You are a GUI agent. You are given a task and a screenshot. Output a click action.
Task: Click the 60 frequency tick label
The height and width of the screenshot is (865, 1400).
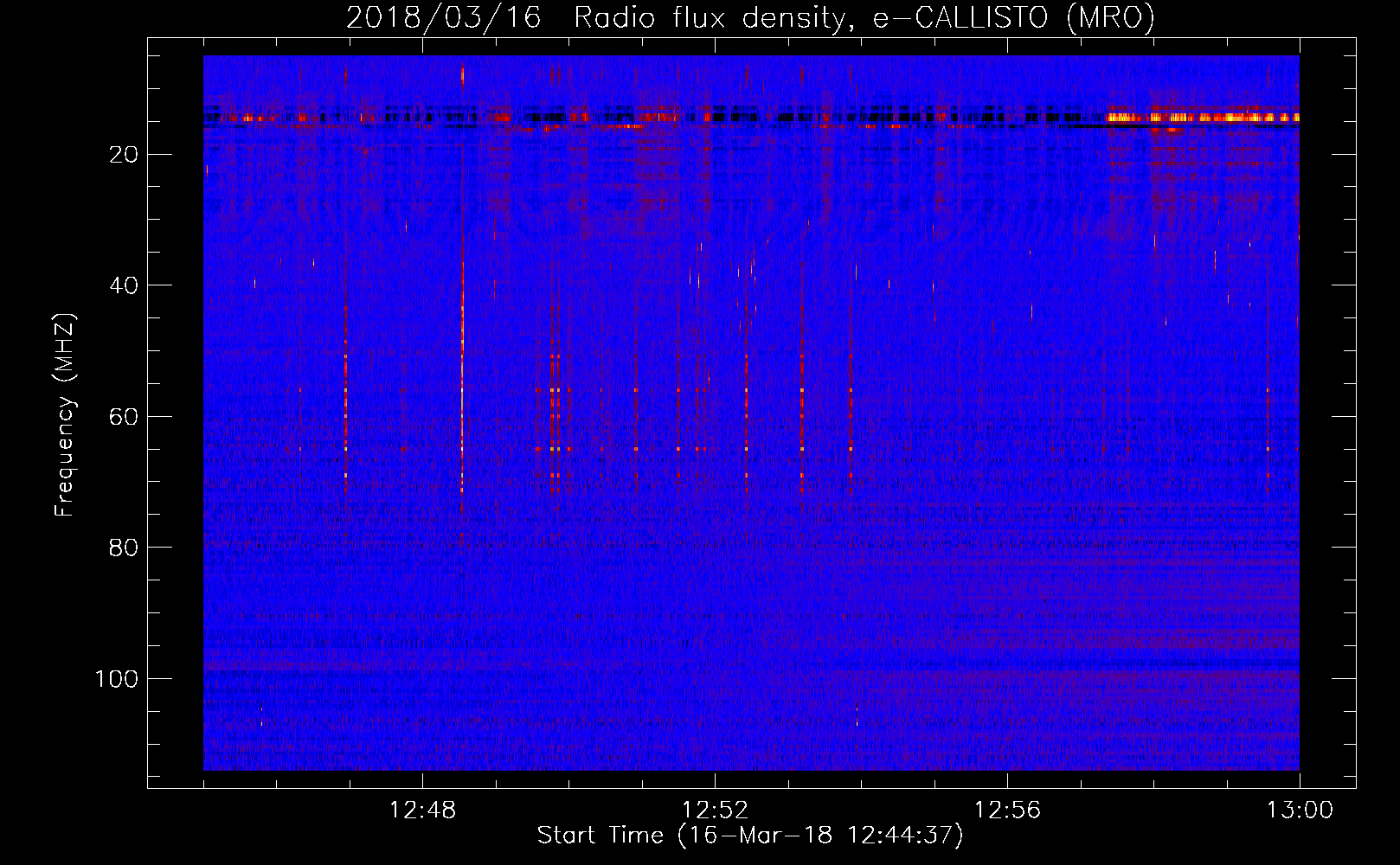click(124, 417)
